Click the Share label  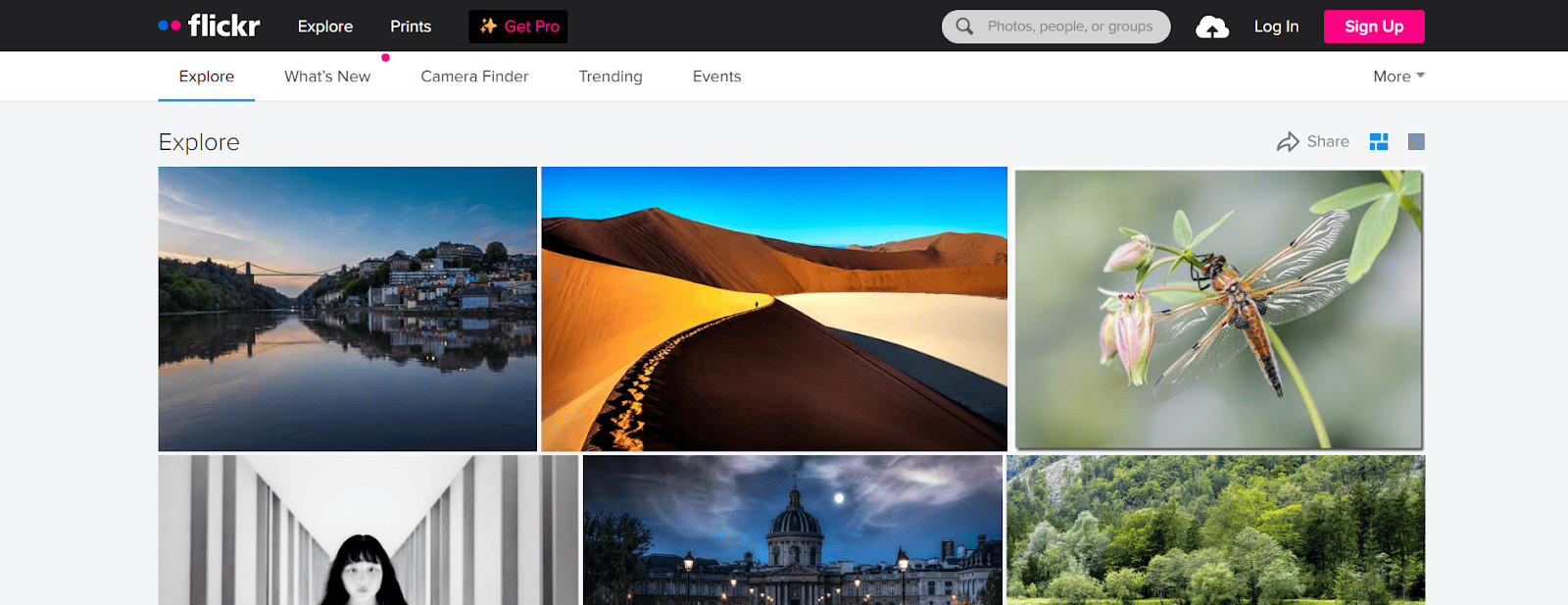click(1328, 142)
